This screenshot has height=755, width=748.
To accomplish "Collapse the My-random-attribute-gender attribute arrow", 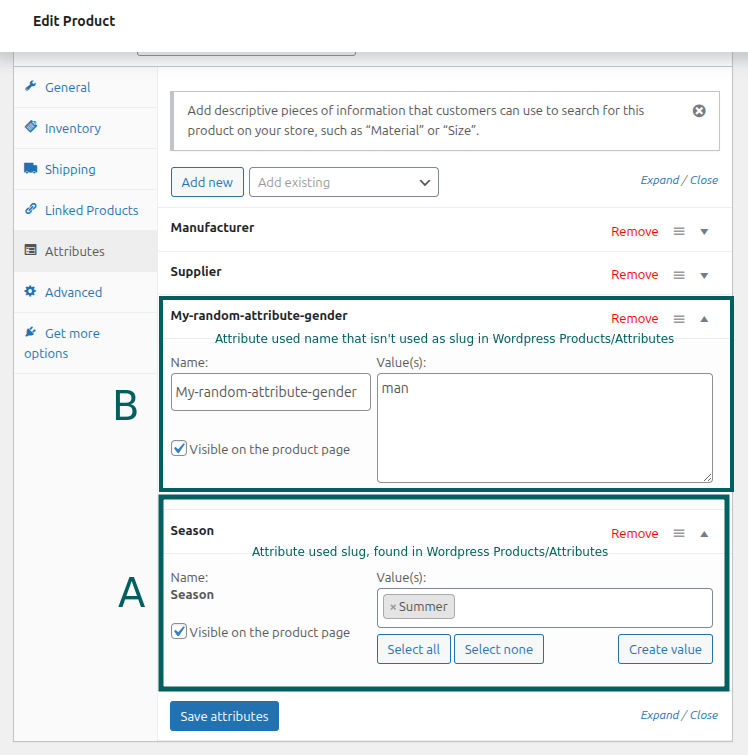I will pos(704,319).
